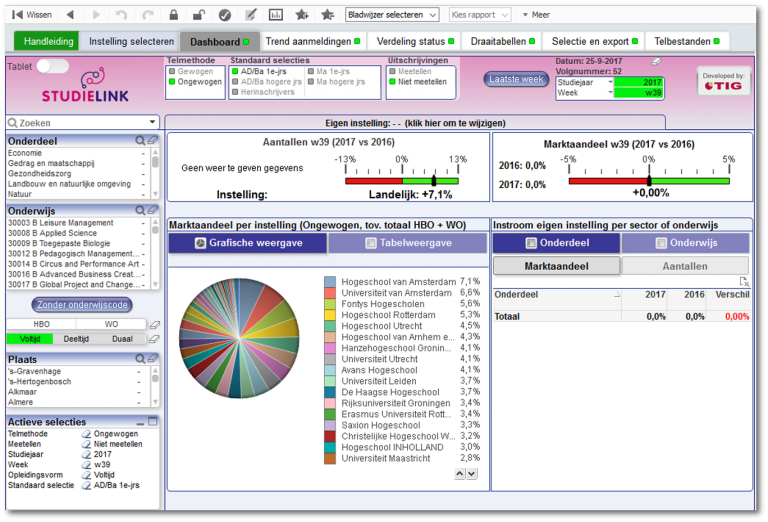Select Ongewogen telmethode
Image resolution: width=768 pixels, height=522 pixels.
click(195, 82)
